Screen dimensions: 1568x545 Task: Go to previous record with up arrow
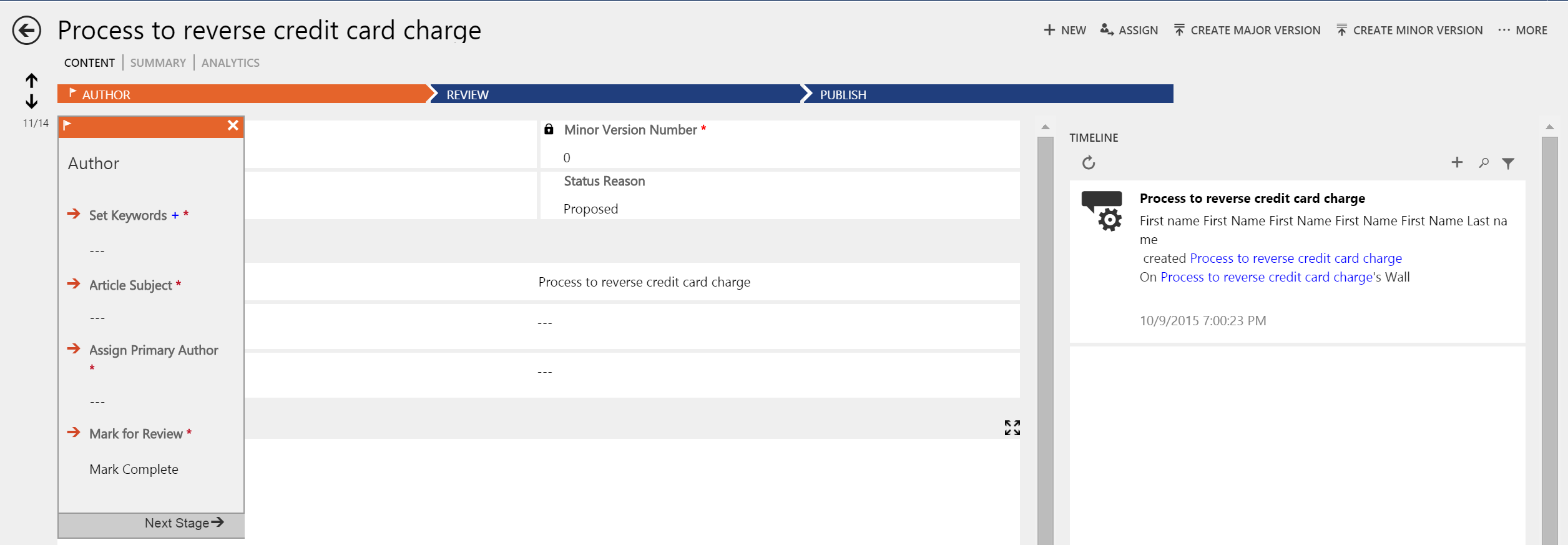pos(32,81)
